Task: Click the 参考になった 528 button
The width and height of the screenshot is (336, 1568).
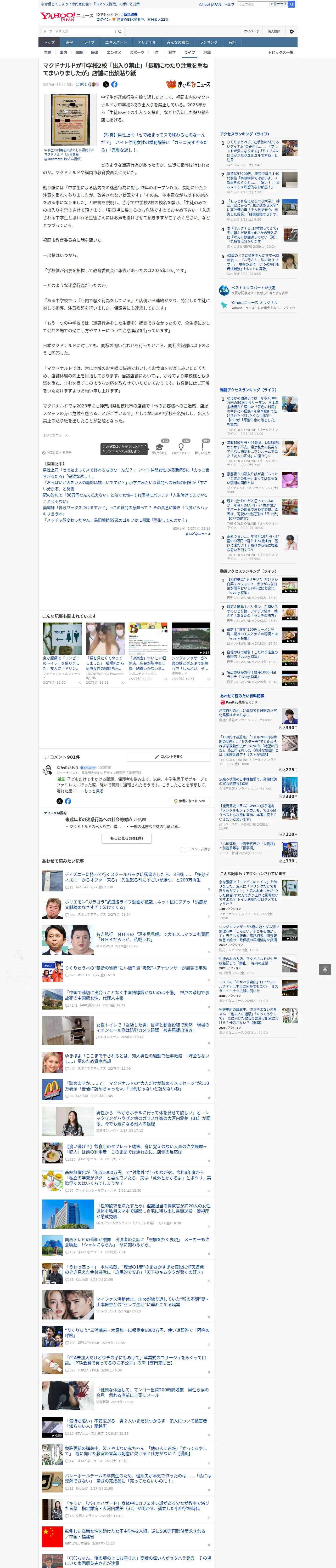Action: pyautogui.click(x=190, y=801)
